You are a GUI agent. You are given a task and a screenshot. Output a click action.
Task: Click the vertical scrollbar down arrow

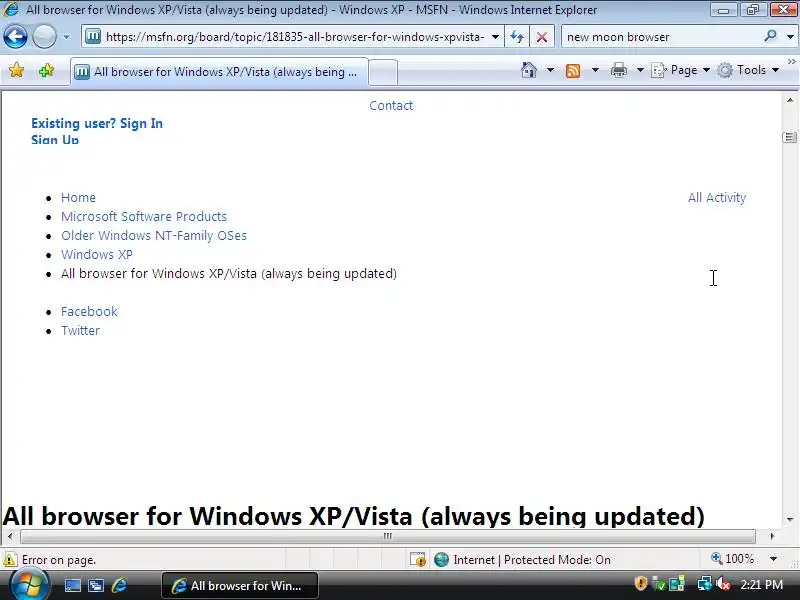point(790,519)
